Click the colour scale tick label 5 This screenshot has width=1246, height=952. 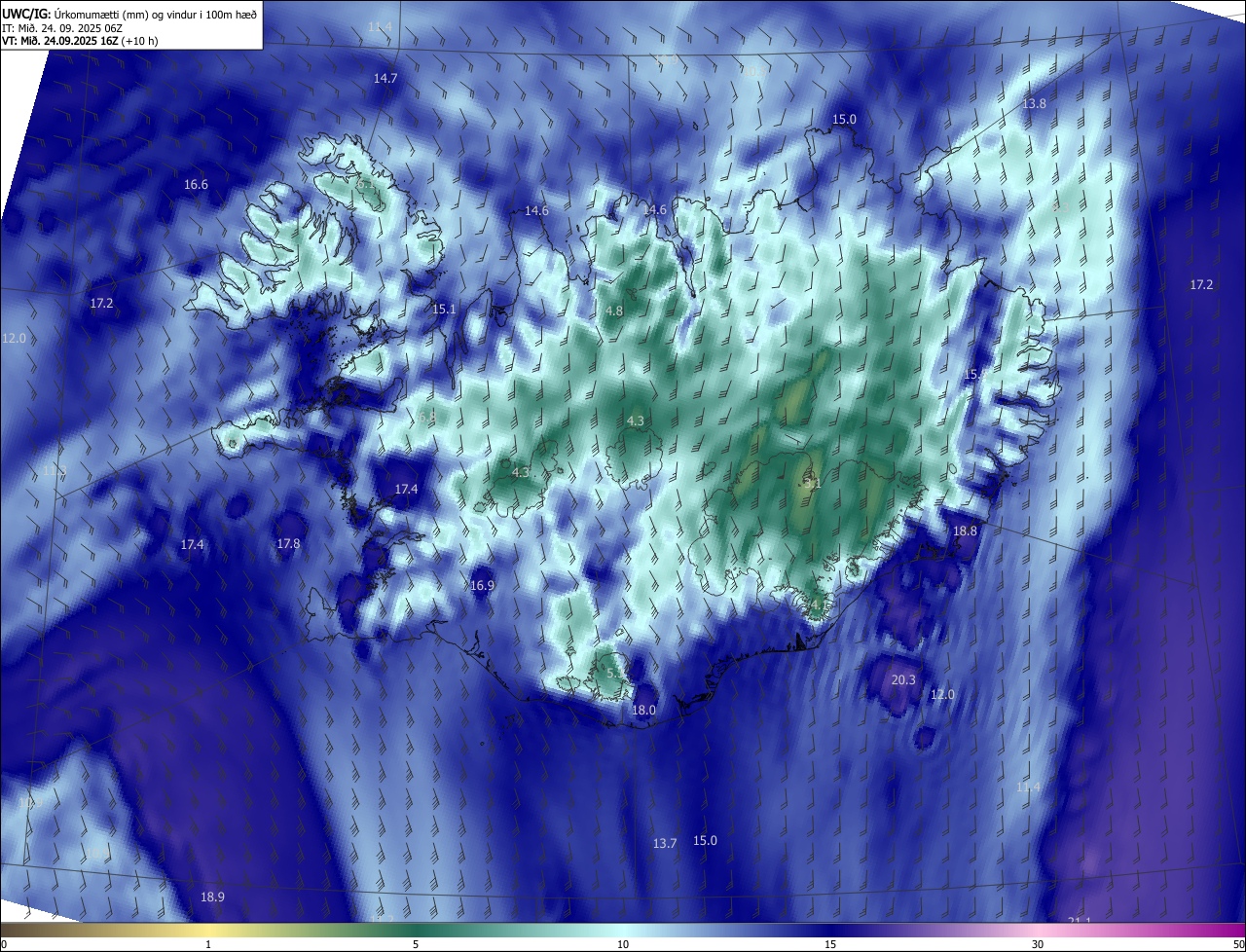pyautogui.click(x=416, y=945)
